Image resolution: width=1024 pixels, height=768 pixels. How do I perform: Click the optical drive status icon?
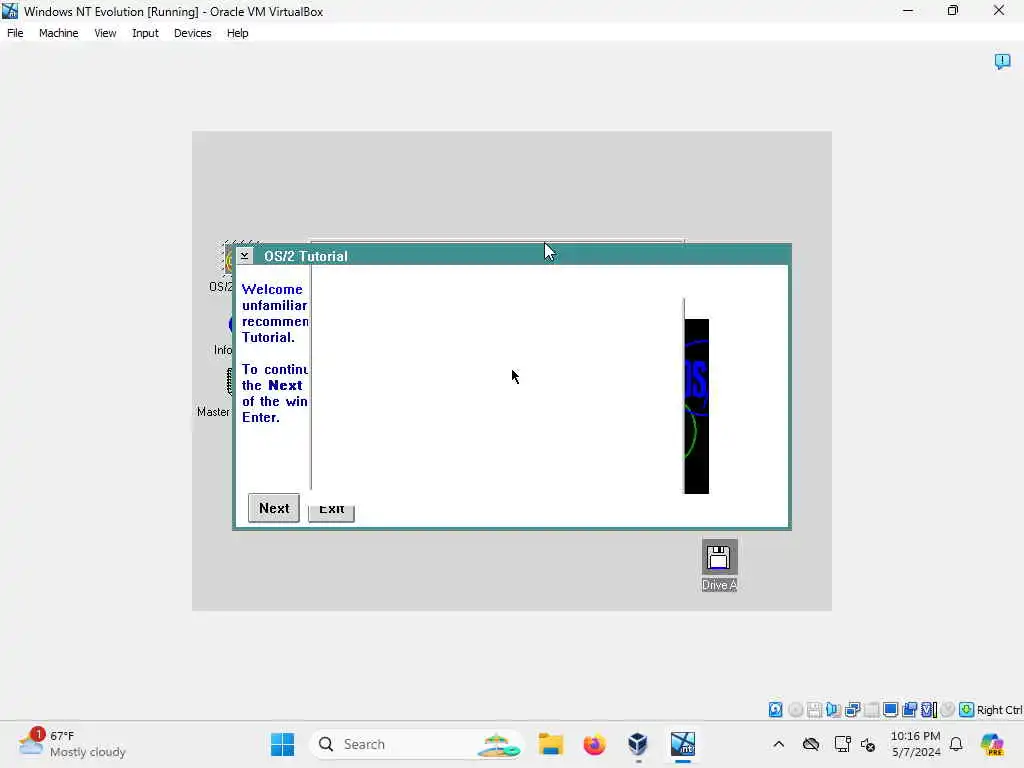tap(795, 710)
